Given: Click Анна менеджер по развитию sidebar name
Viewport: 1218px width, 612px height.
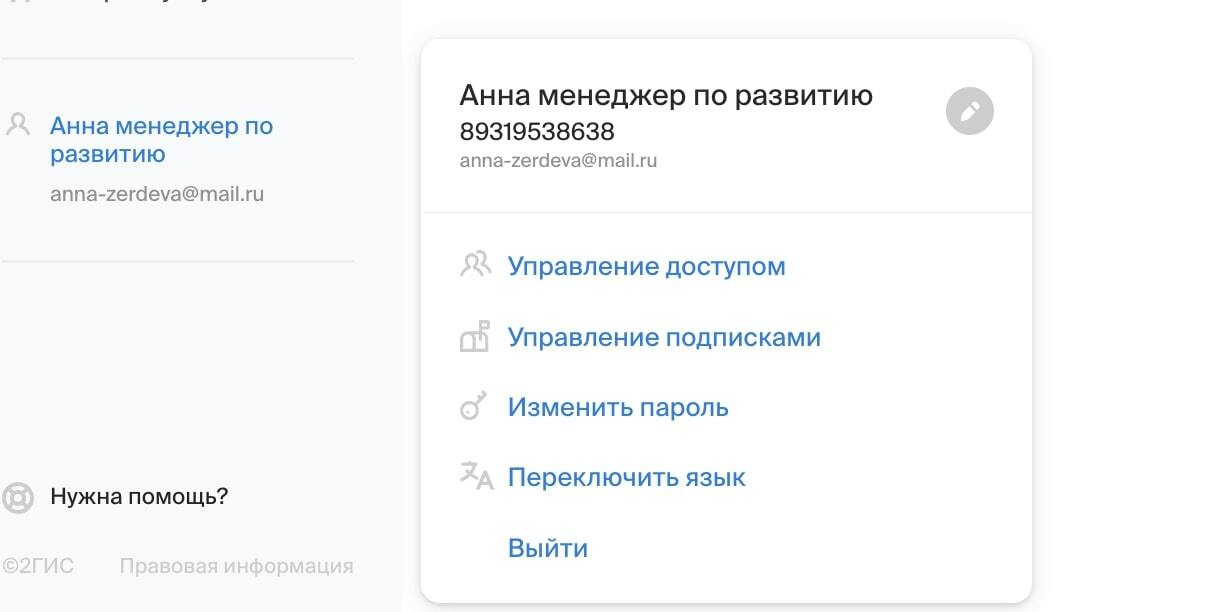Looking at the screenshot, I should [x=161, y=140].
